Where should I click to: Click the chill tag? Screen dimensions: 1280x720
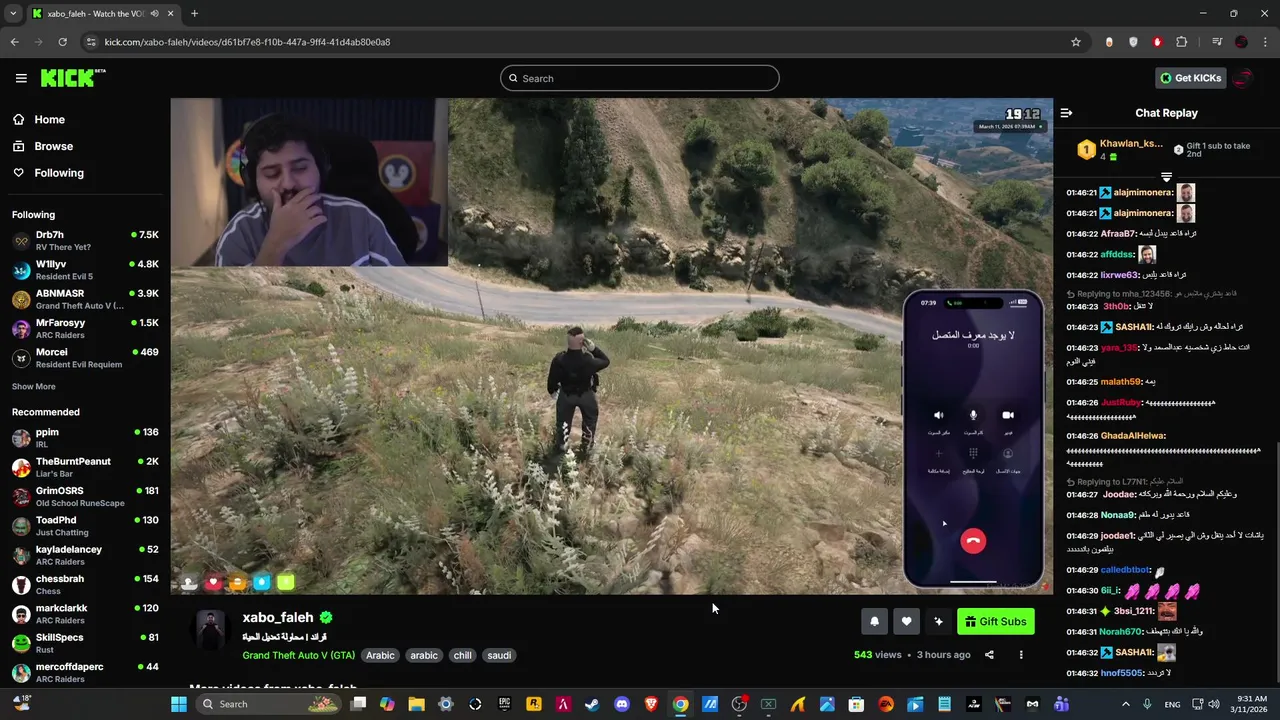462,655
